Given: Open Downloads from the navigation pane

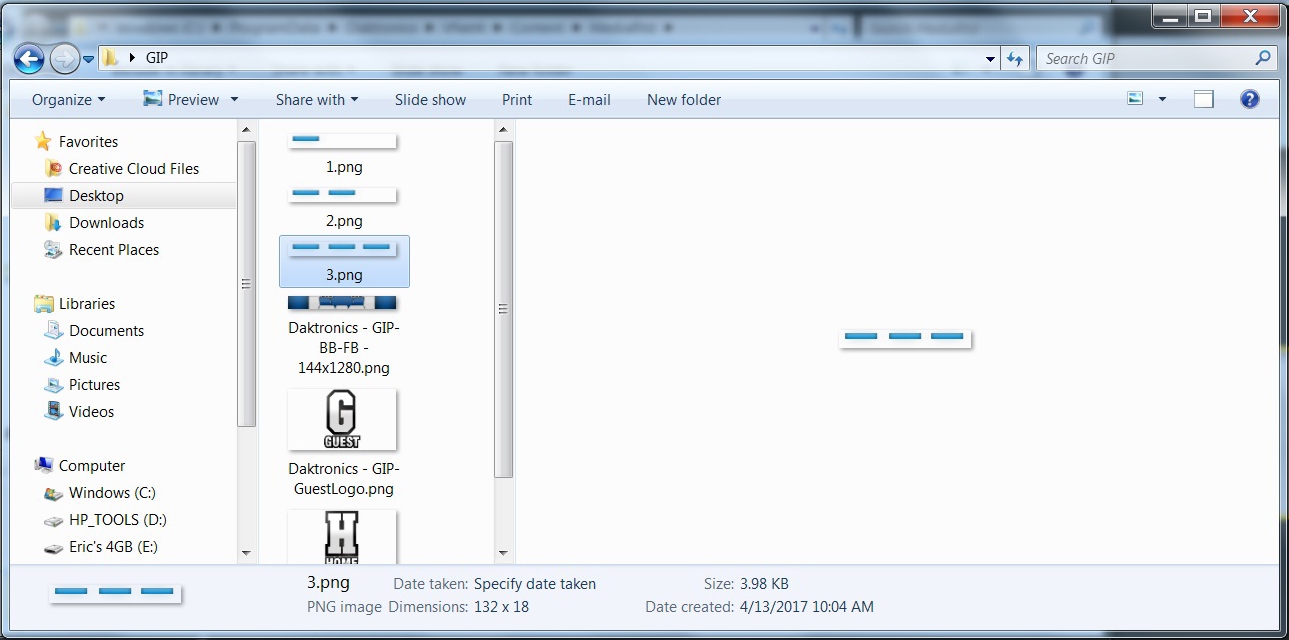Looking at the screenshot, I should (106, 223).
